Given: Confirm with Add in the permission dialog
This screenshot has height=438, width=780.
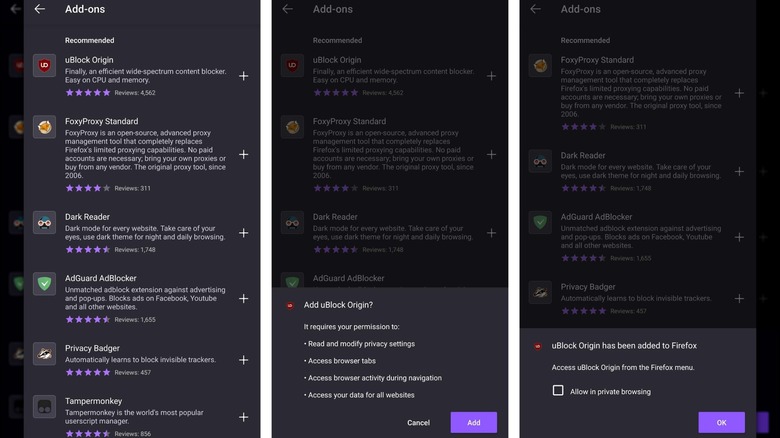Looking at the screenshot, I should coord(473,423).
